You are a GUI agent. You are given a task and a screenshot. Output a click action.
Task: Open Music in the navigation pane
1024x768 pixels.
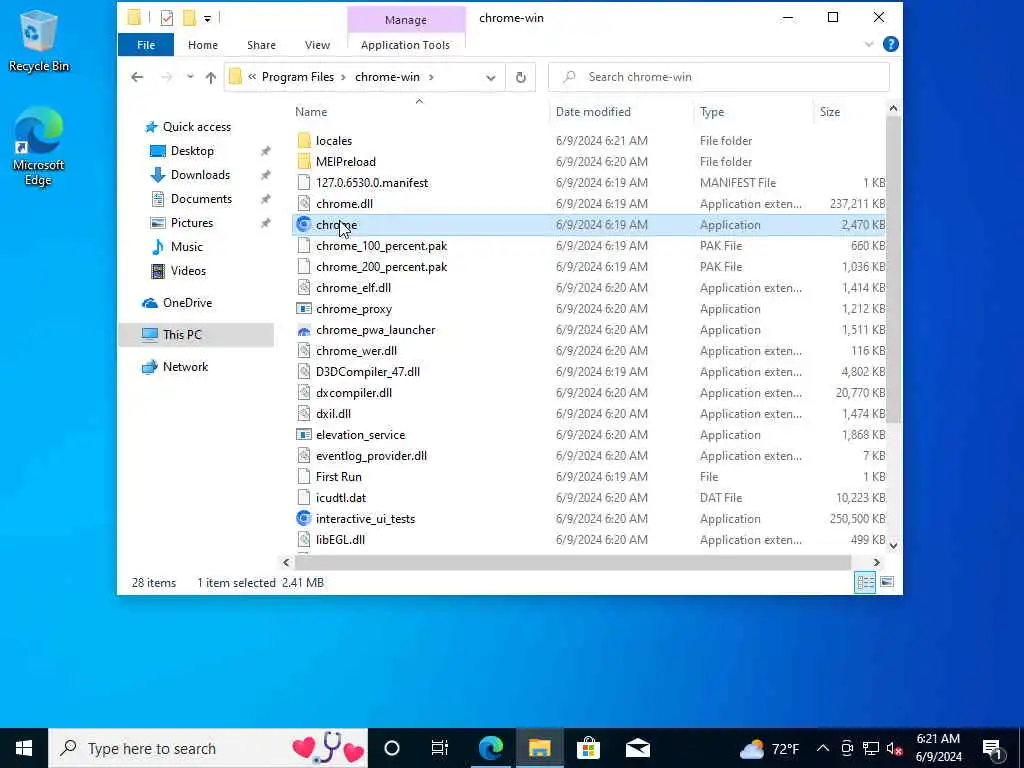point(186,247)
